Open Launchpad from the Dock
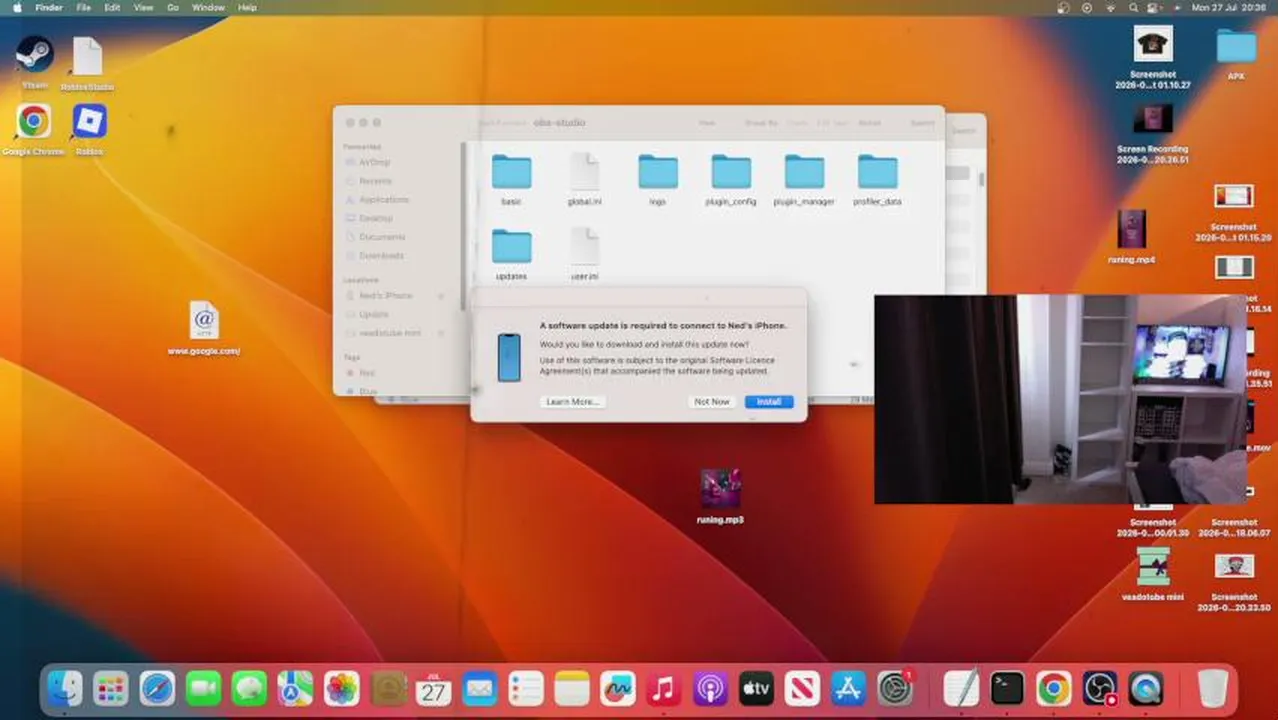 coord(111,688)
